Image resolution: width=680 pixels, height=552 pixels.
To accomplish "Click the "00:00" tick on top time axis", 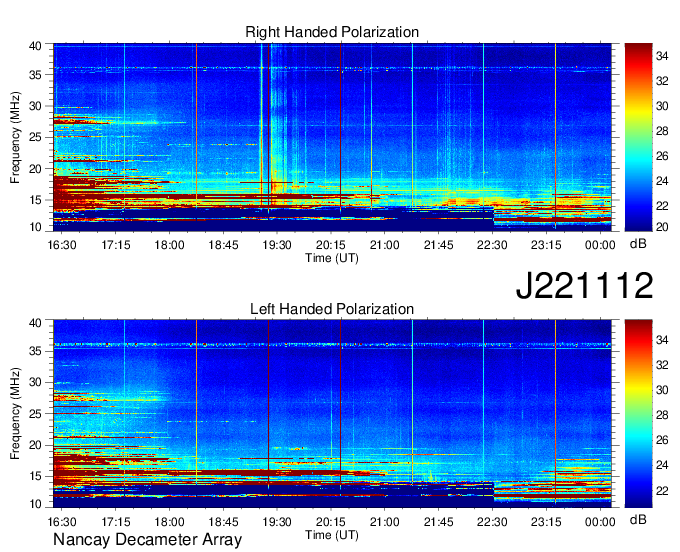I will tap(600, 245).
